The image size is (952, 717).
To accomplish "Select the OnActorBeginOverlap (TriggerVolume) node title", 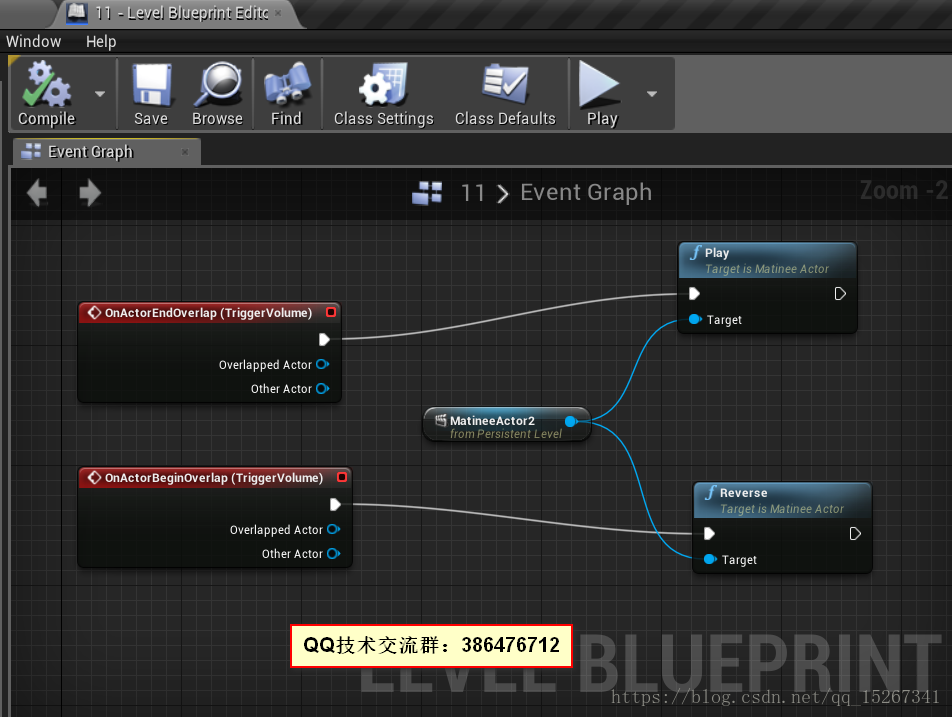I will point(214,478).
